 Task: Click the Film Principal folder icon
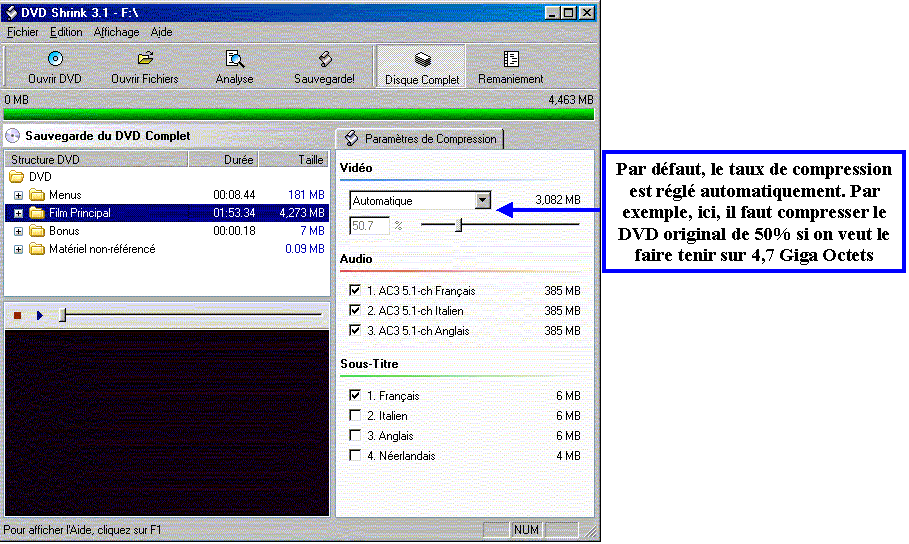pos(37,213)
